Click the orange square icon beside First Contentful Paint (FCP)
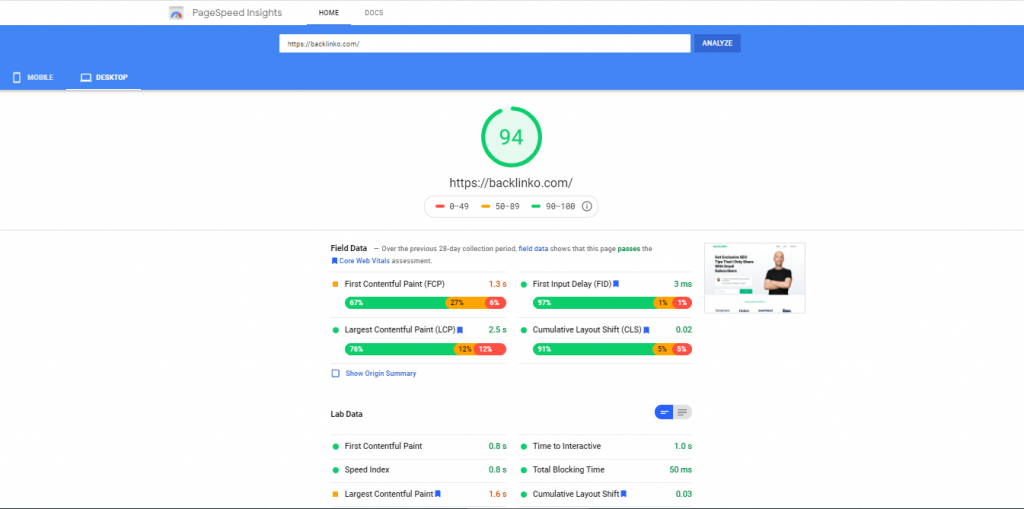1024x509 pixels. [336, 284]
